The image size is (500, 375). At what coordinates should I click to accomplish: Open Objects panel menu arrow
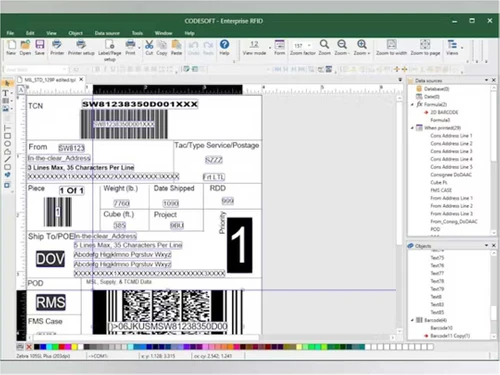[486, 245]
